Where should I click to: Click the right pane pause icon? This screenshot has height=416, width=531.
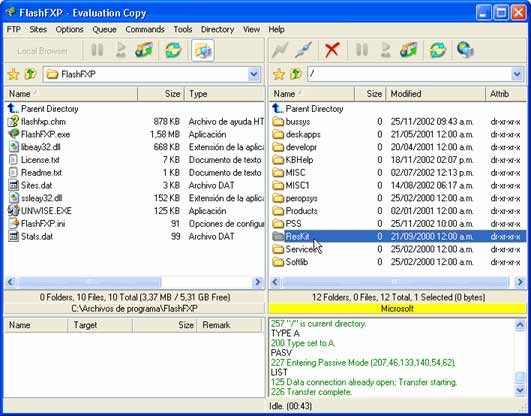click(362, 50)
